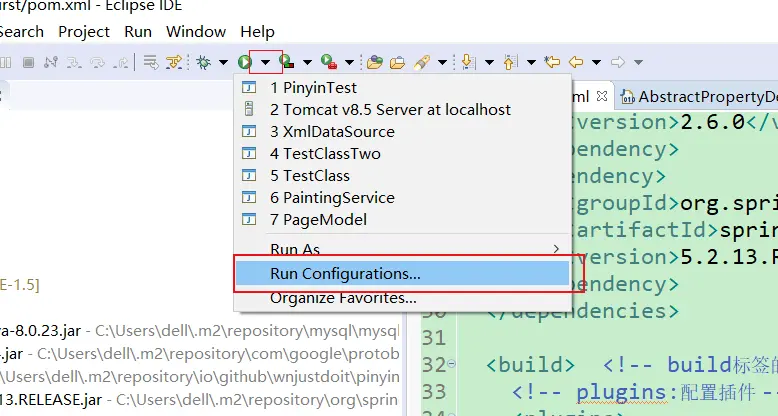Click the External Tools run icon

[x=328, y=62]
